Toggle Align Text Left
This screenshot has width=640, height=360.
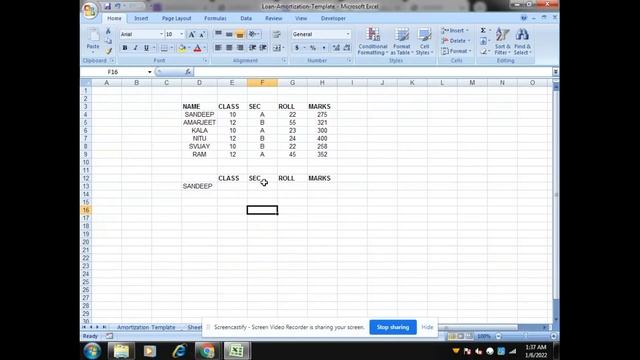click(x=218, y=48)
